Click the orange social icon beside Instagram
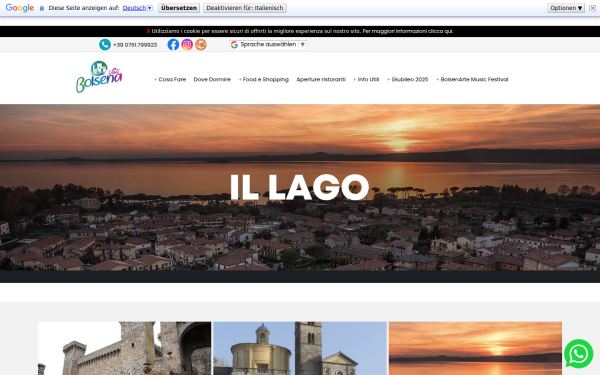Image resolution: width=600 pixels, height=375 pixels. coord(201,45)
